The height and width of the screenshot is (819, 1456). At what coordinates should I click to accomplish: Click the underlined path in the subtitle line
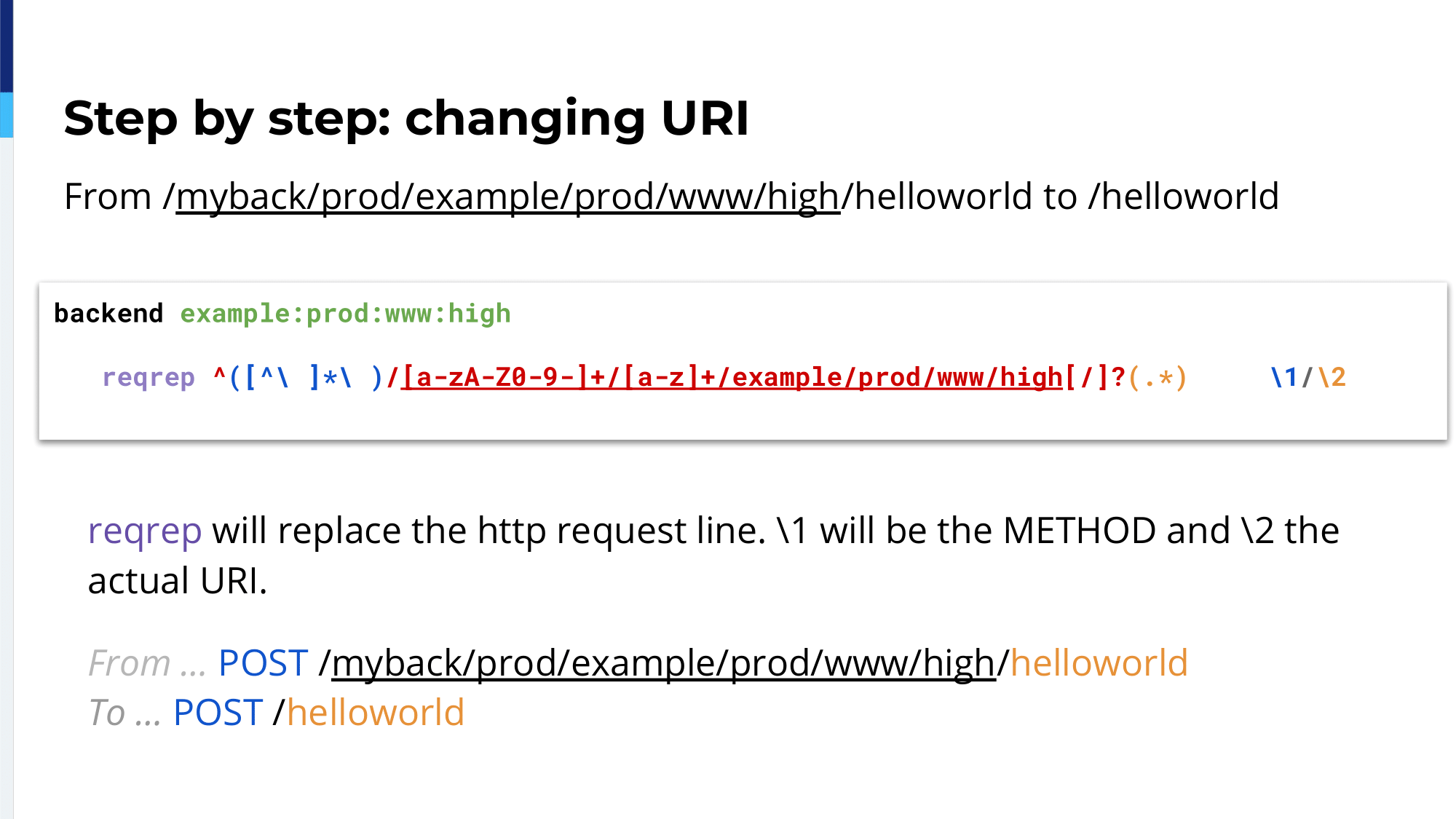click(507, 197)
